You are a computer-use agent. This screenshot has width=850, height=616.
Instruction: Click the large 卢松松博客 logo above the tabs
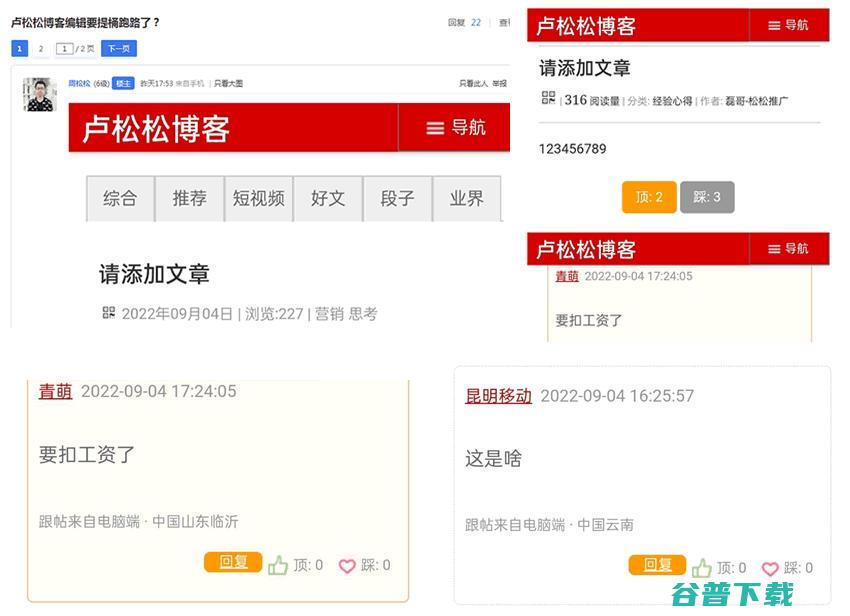point(156,129)
